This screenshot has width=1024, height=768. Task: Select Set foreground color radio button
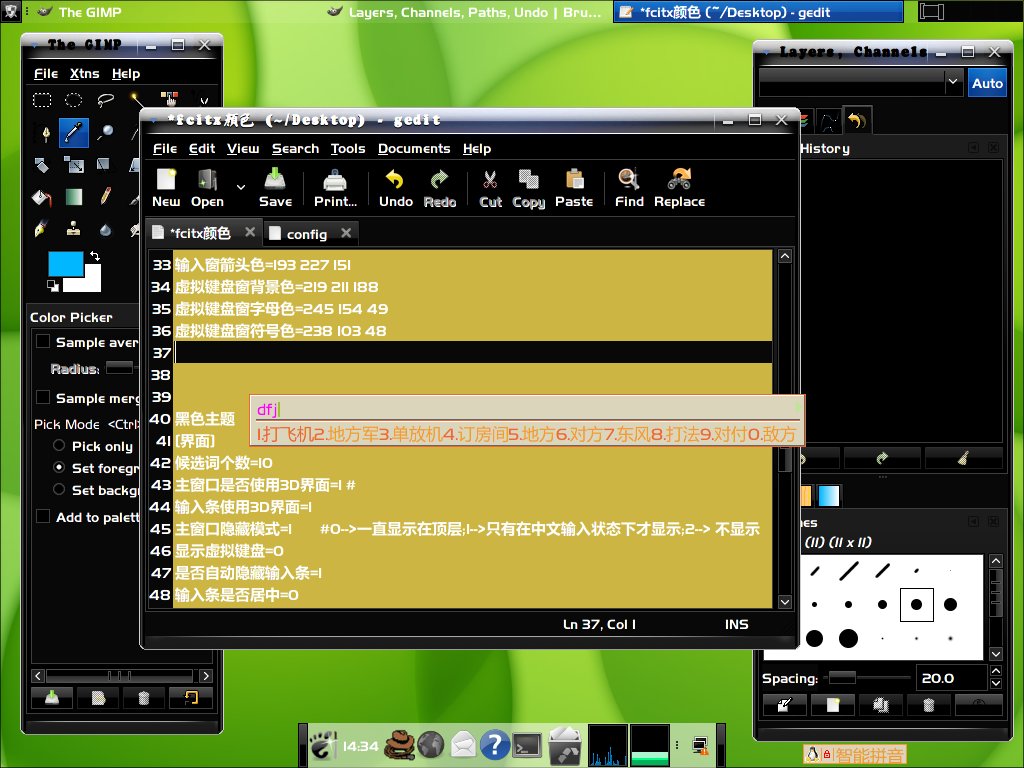[59, 468]
